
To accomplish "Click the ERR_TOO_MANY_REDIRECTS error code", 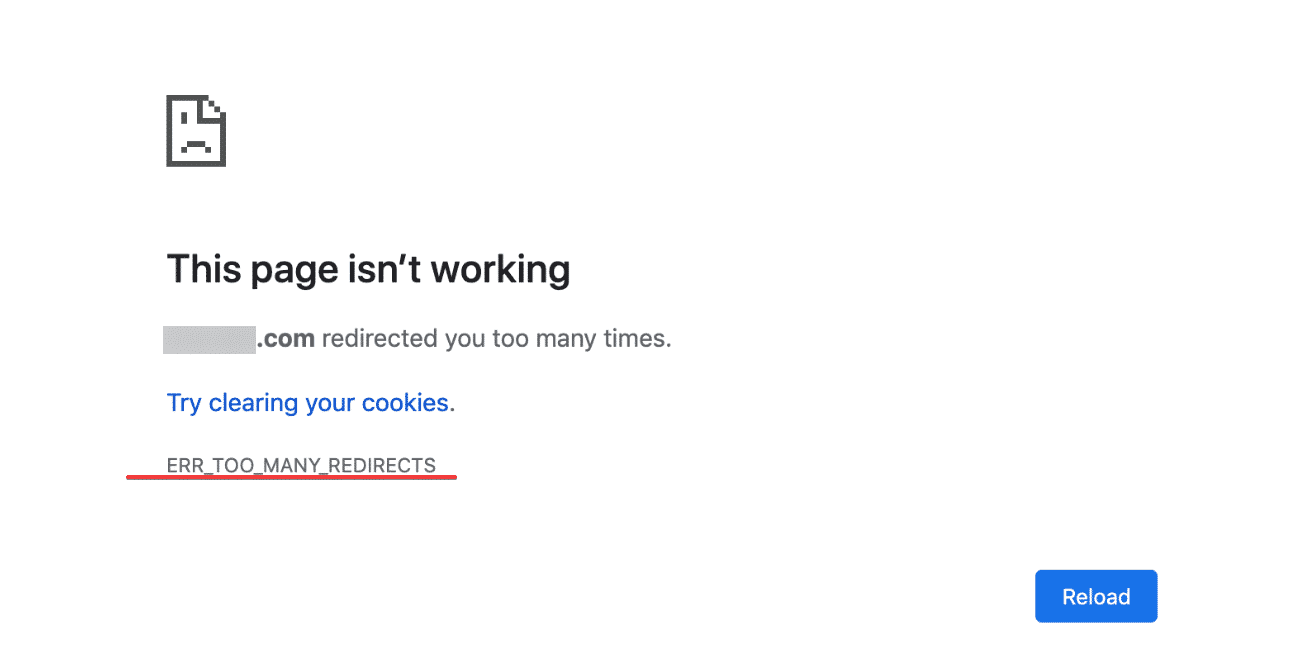I will [x=301, y=465].
